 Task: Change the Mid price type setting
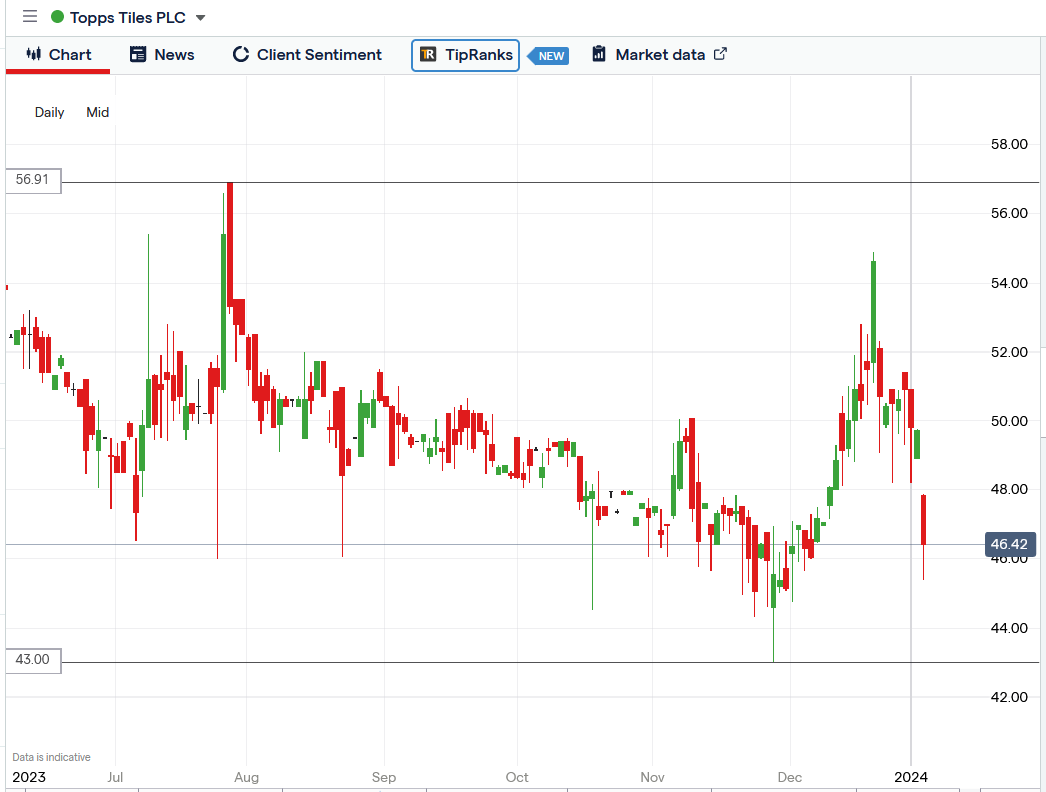[97, 112]
